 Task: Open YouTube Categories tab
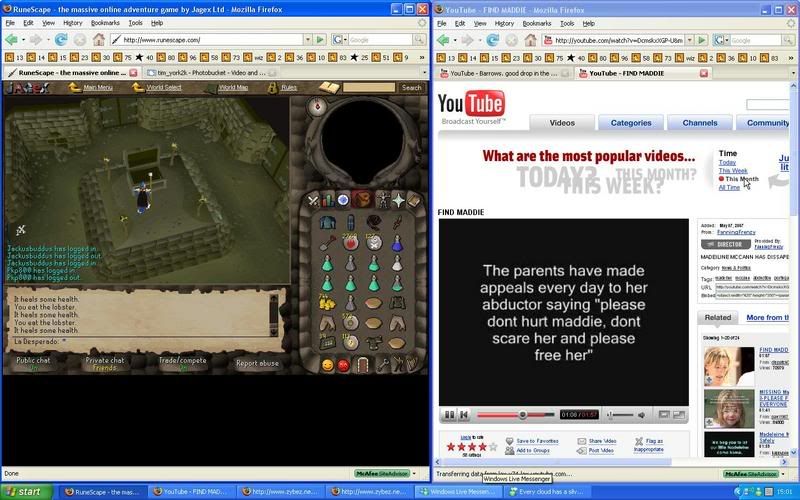point(631,123)
